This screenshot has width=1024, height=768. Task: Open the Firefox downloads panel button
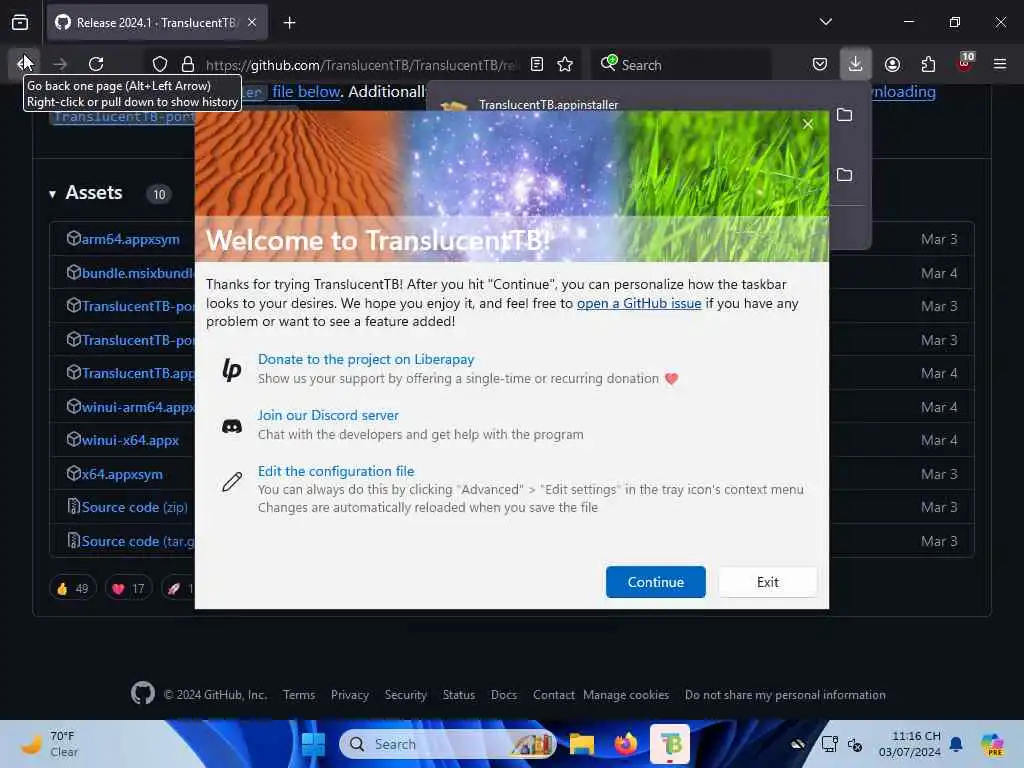[x=856, y=64]
